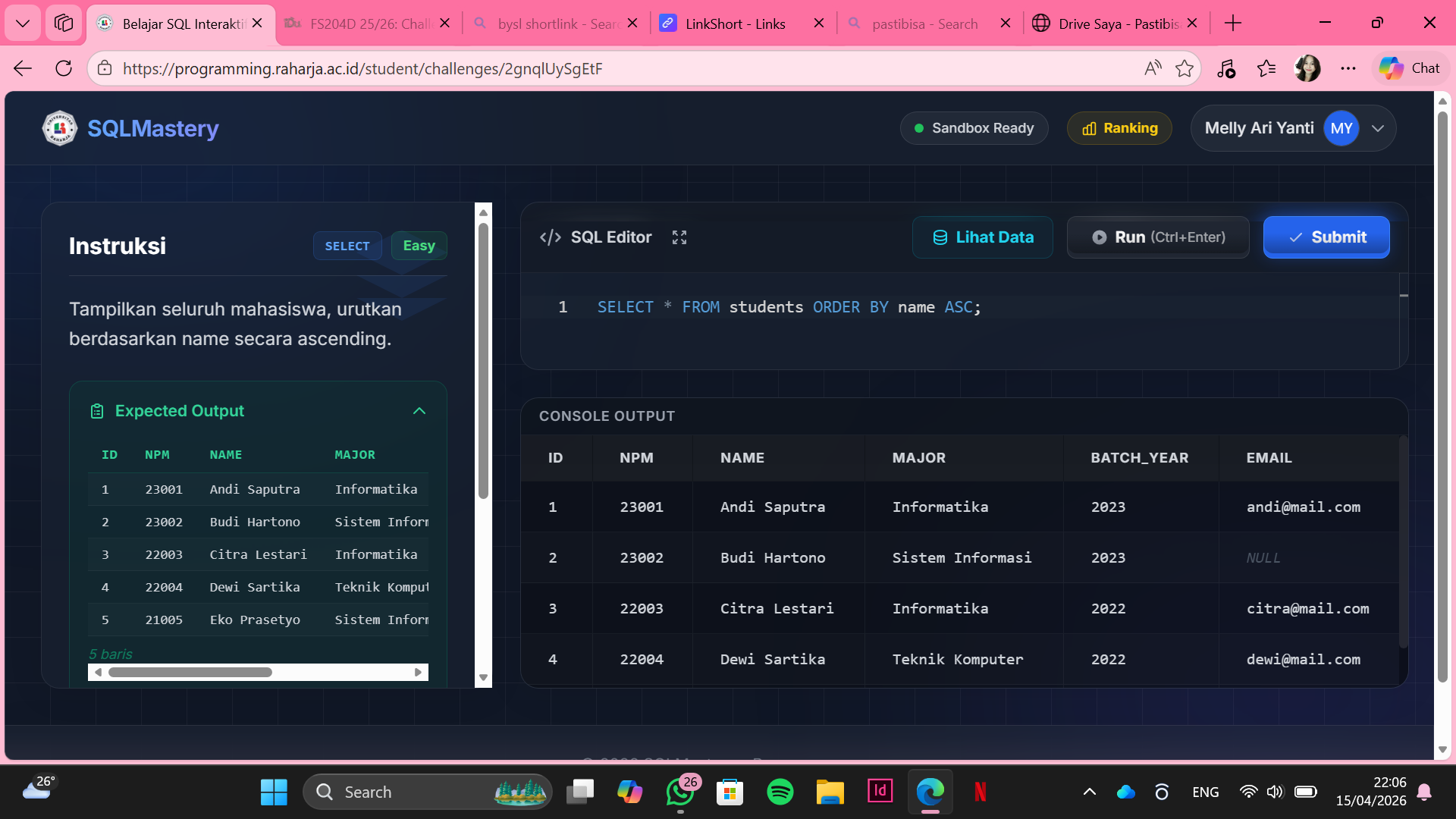The height and width of the screenshot is (819, 1456).
Task: Open the Lihat Data view
Action: coord(982,237)
